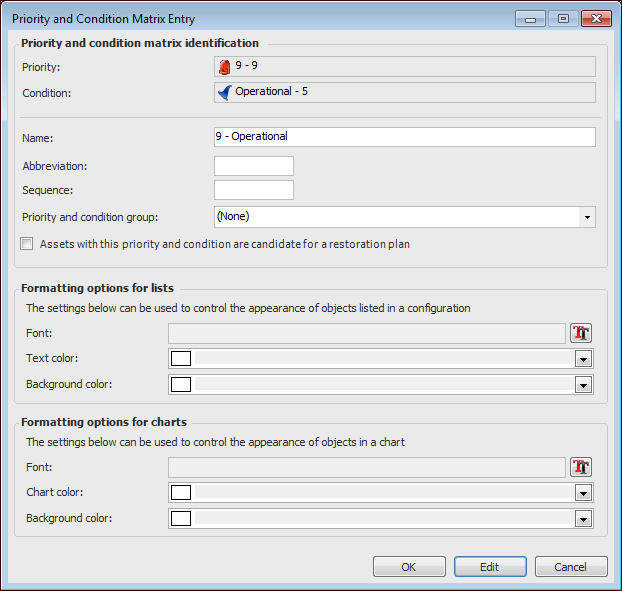The width and height of the screenshot is (622, 591).
Task: Click the blue Condition icon
Action: tap(225, 92)
